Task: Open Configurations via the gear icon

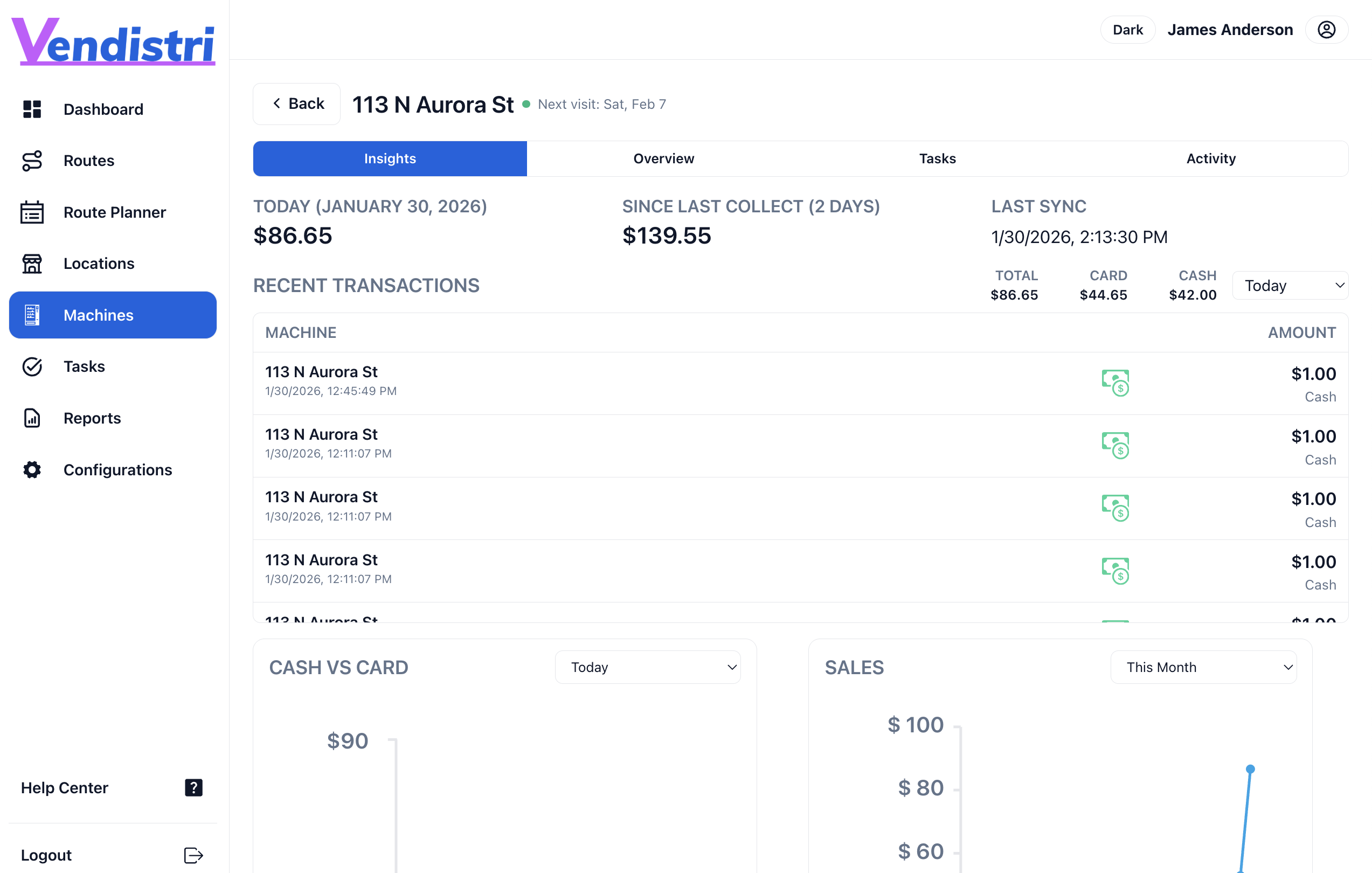Action: [x=31, y=469]
